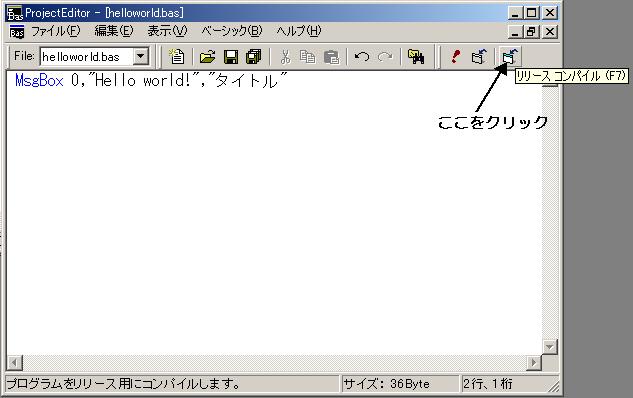633x398 pixels.
Task: Copy with the toolbar copy icon
Action: 308,57
